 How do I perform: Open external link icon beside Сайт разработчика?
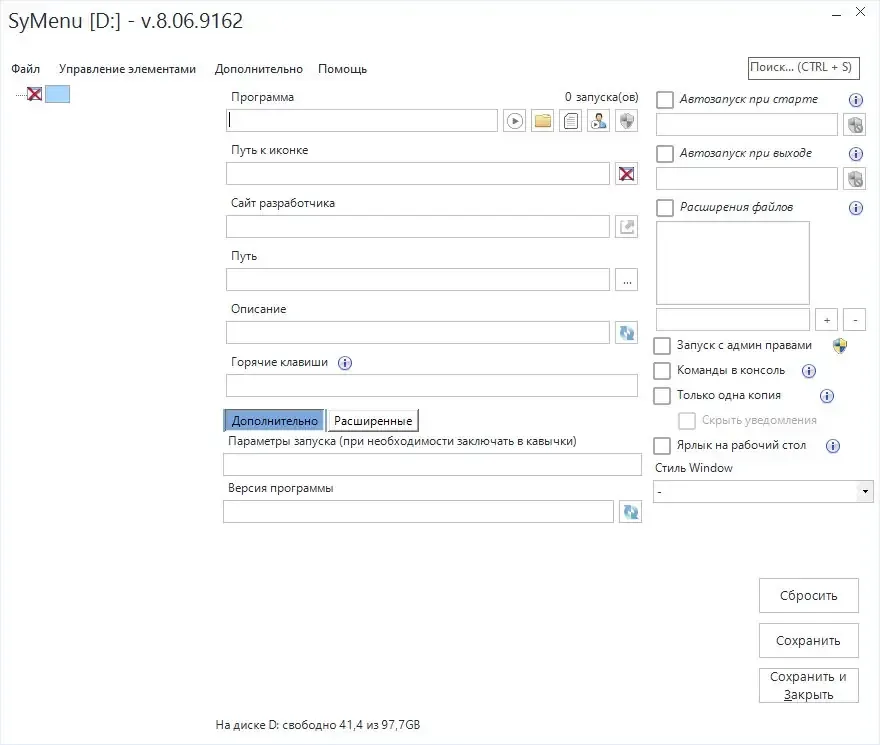click(x=626, y=227)
